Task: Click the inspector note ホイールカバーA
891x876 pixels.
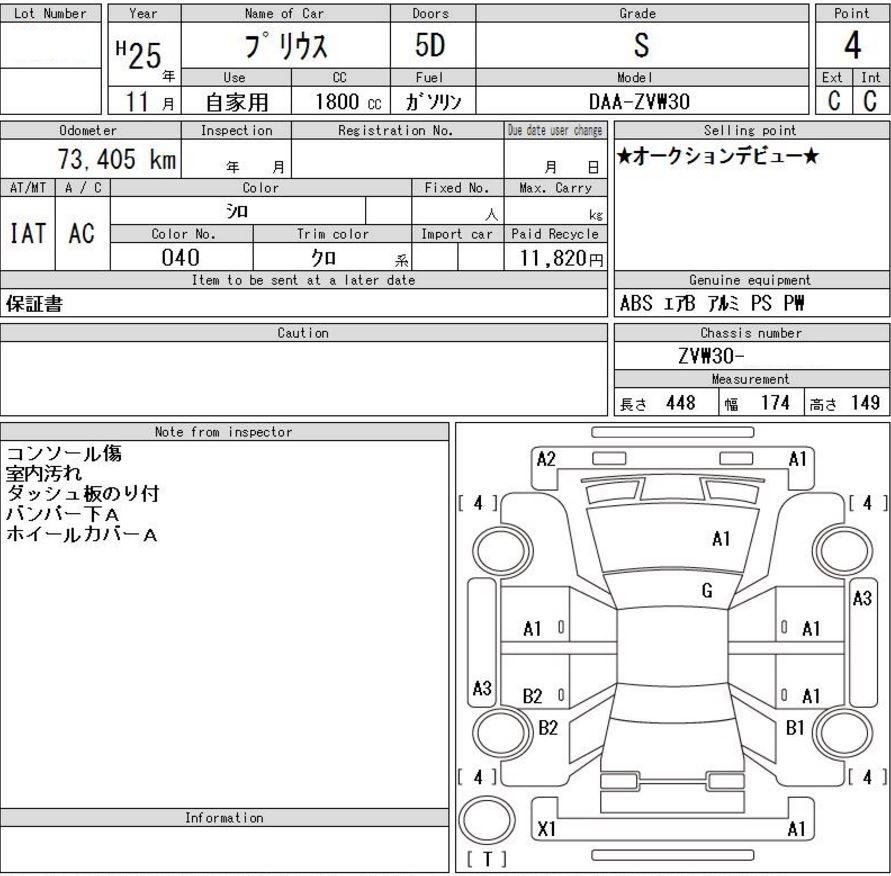Action: (x=81, y=534)
